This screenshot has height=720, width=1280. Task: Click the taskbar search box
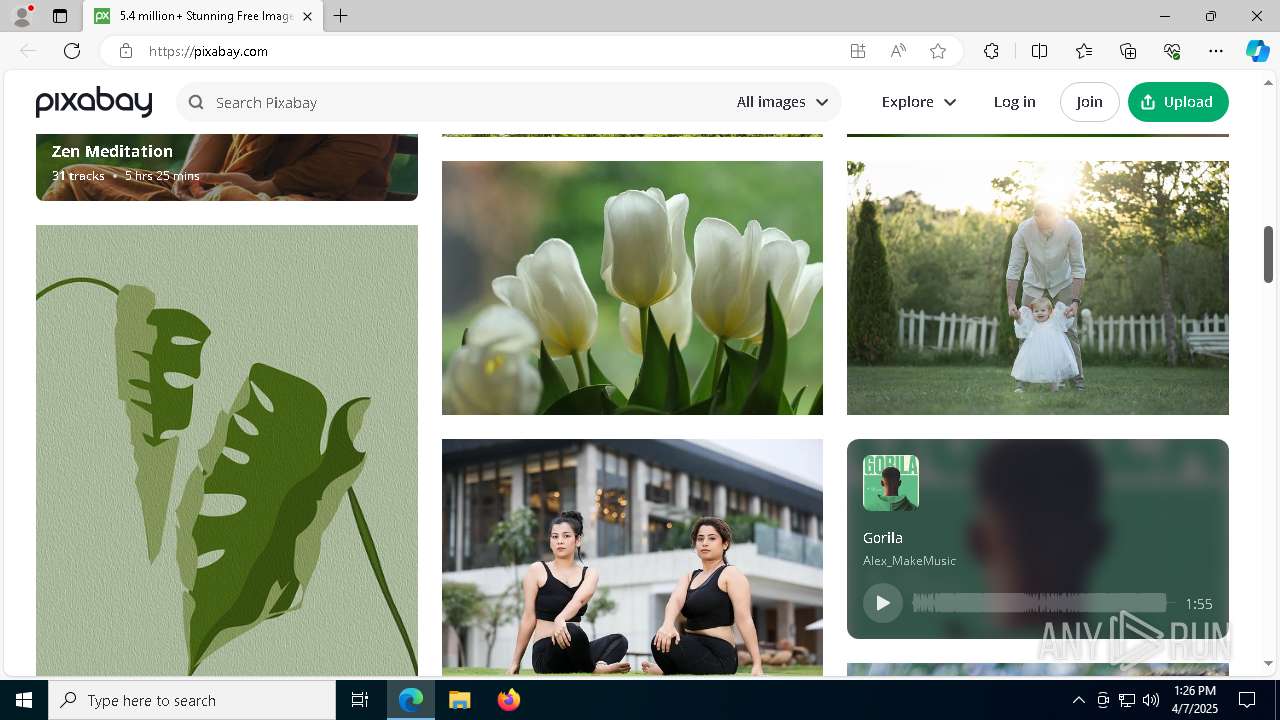point(192,700)
